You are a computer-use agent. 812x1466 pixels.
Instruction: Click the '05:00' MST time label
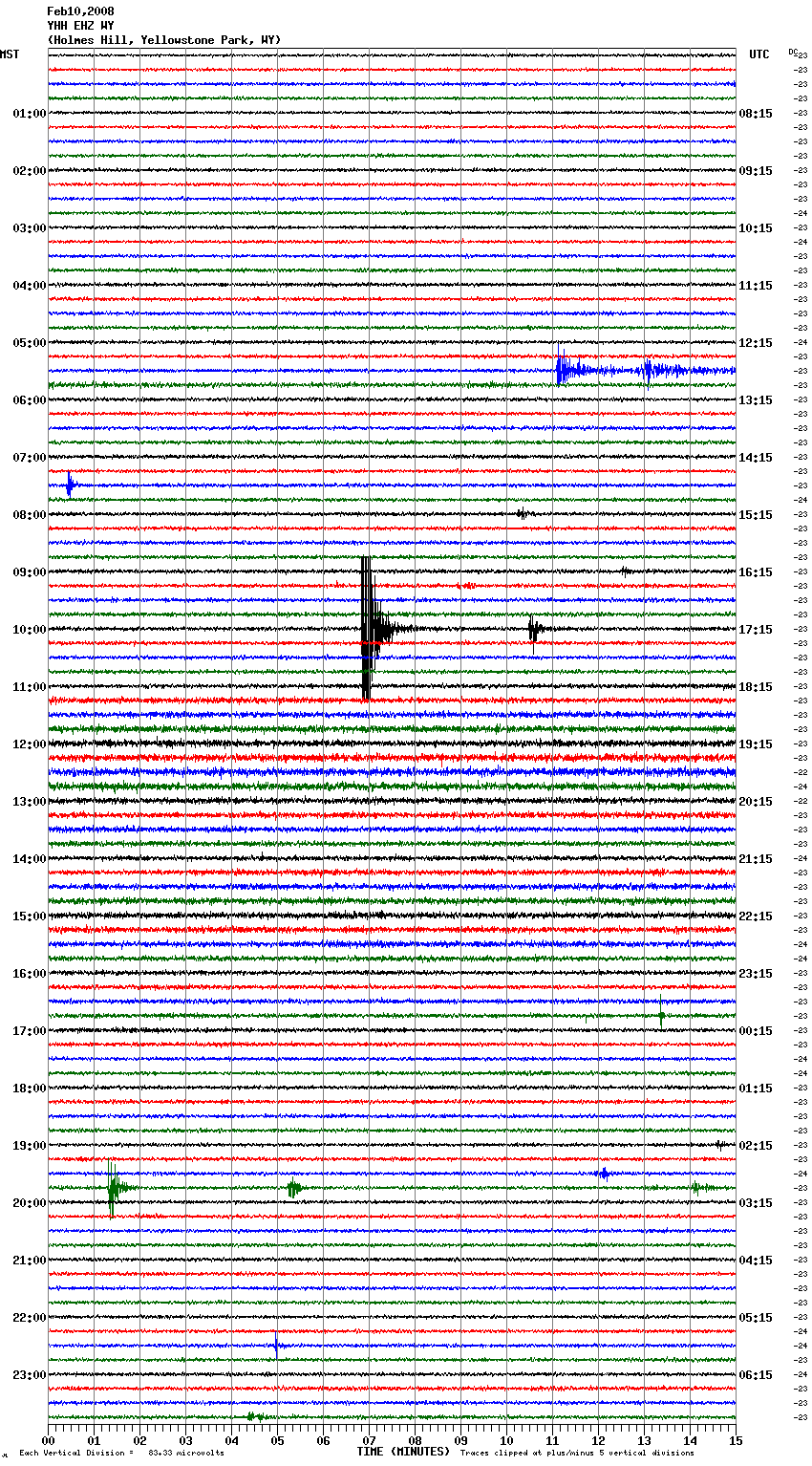click(x=30, y=343)
